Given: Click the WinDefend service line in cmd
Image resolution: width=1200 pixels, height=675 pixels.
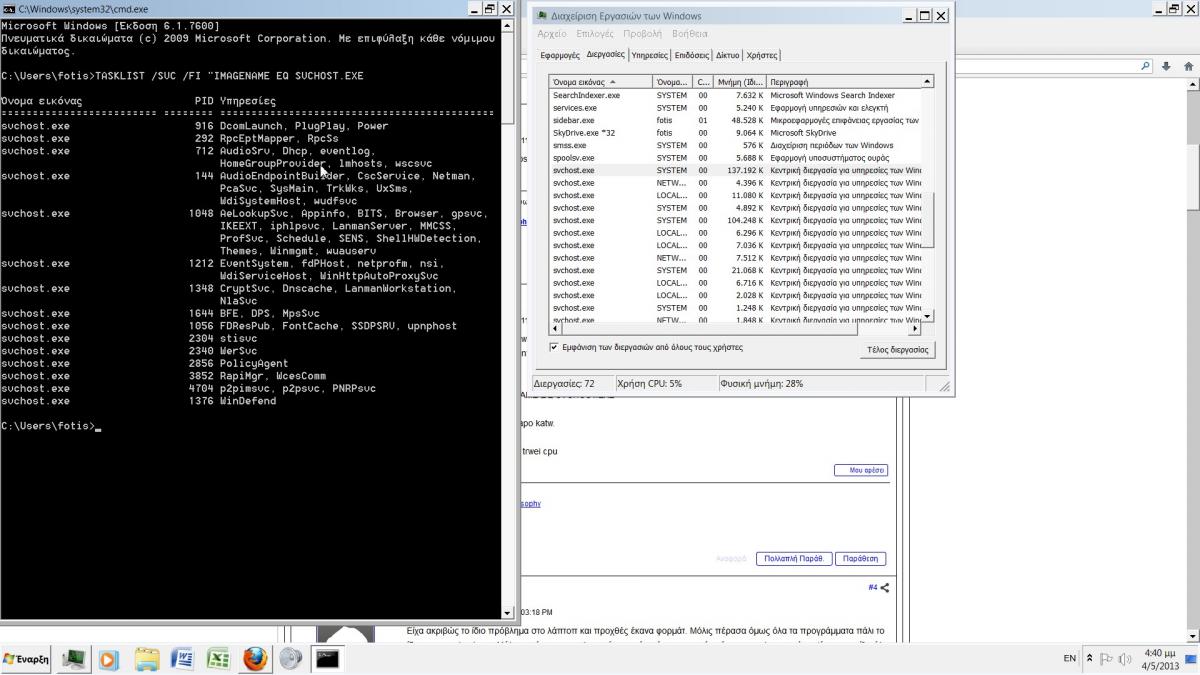Looking at the screenshot, I should click(139, 401).
